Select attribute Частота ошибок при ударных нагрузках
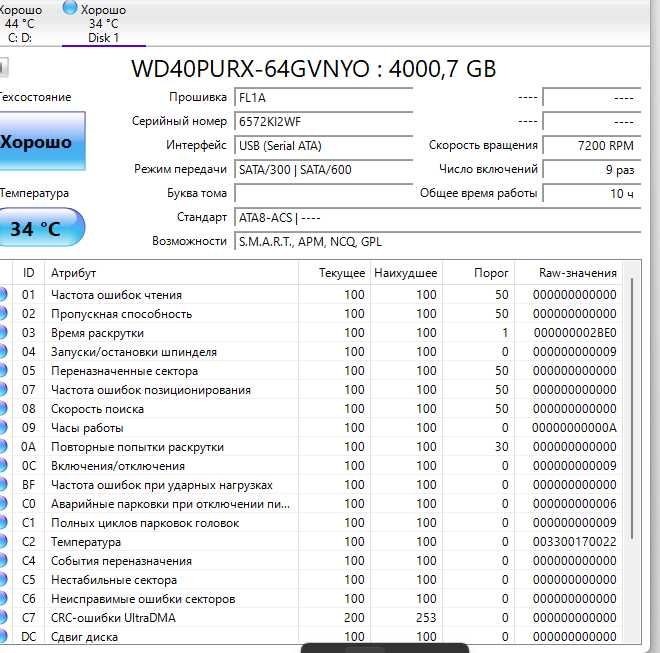This screenshot has width=660, height=653. pos(162,485)
